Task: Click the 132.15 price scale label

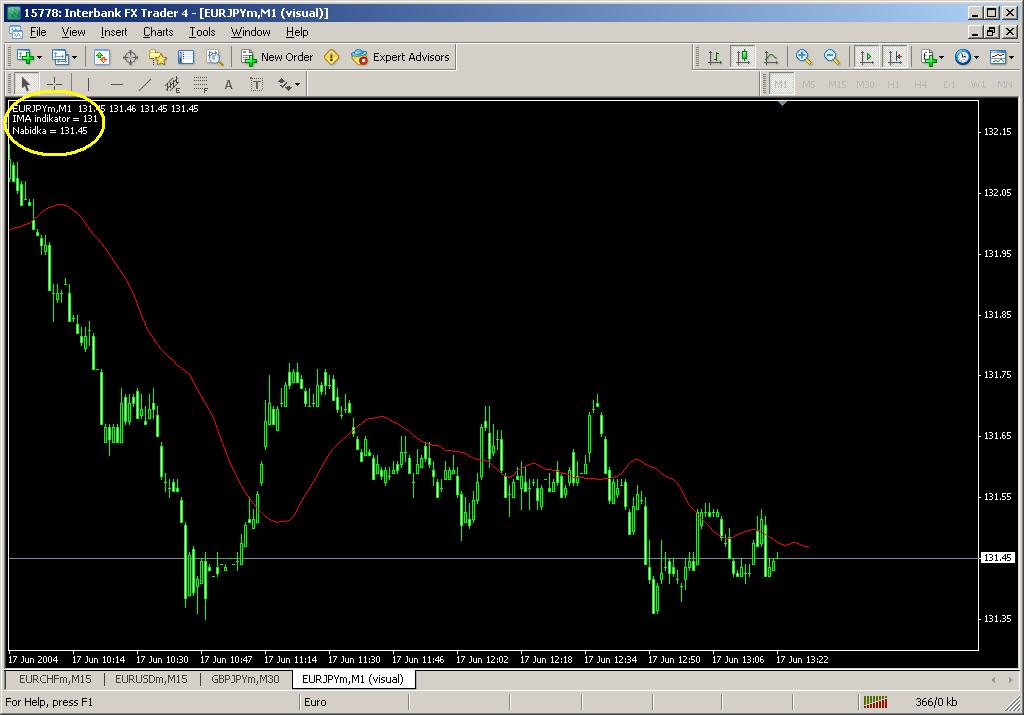Action: (x=997, y=131)
